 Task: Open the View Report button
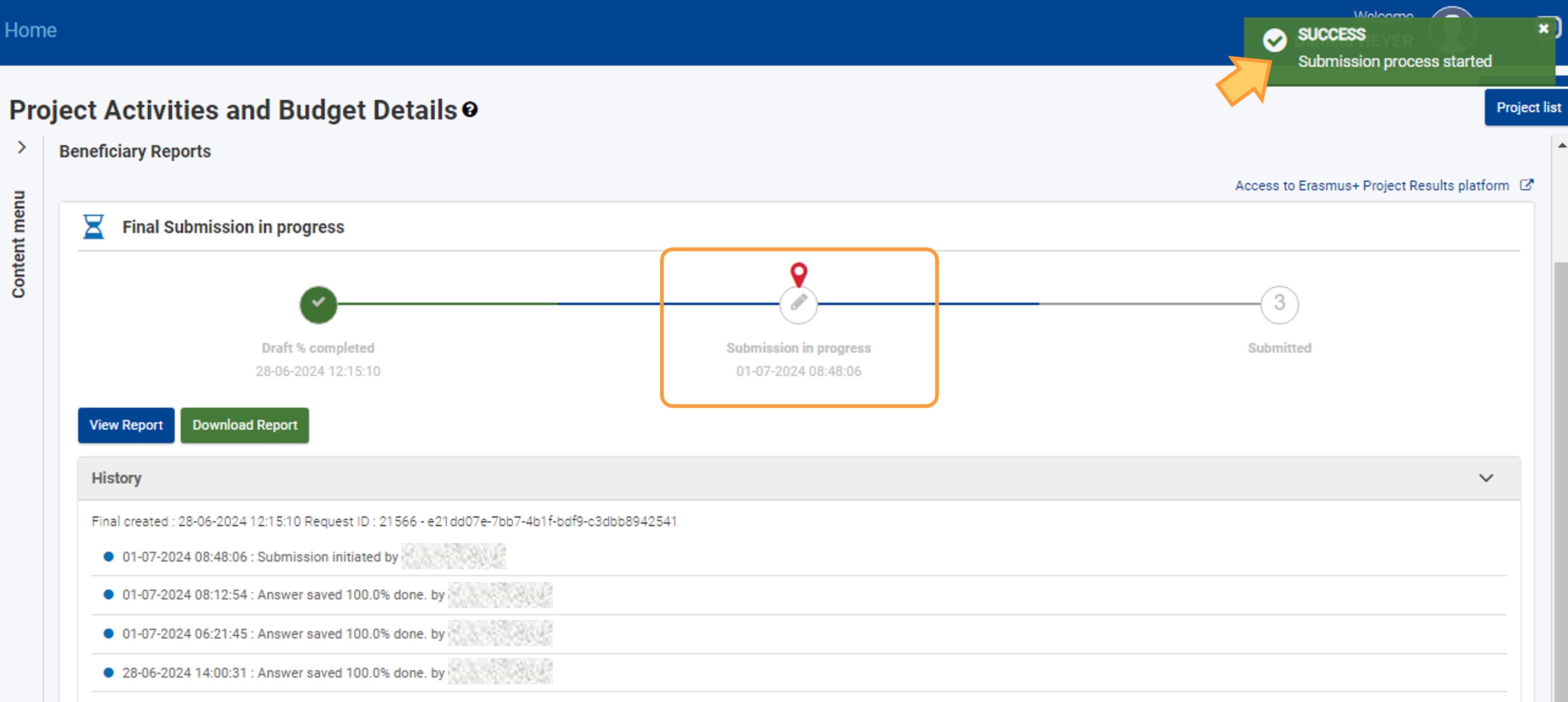click(x=126, y=425)
